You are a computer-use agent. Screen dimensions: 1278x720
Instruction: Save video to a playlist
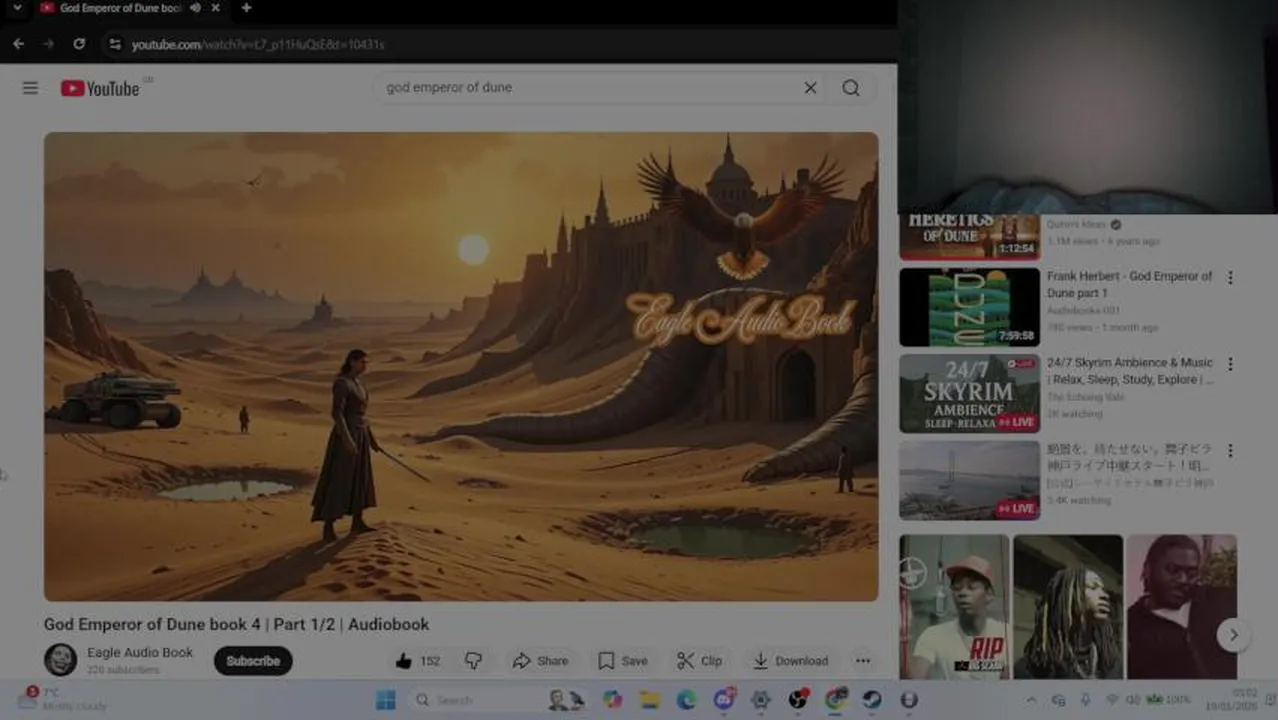pos(623,661)
